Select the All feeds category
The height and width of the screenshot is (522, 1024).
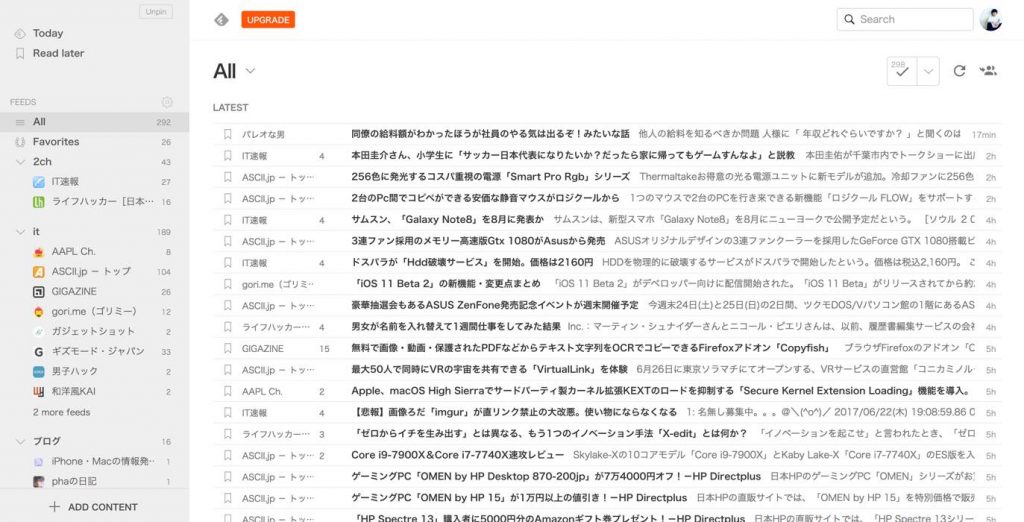pyautogui.click(x=95, y=122)
